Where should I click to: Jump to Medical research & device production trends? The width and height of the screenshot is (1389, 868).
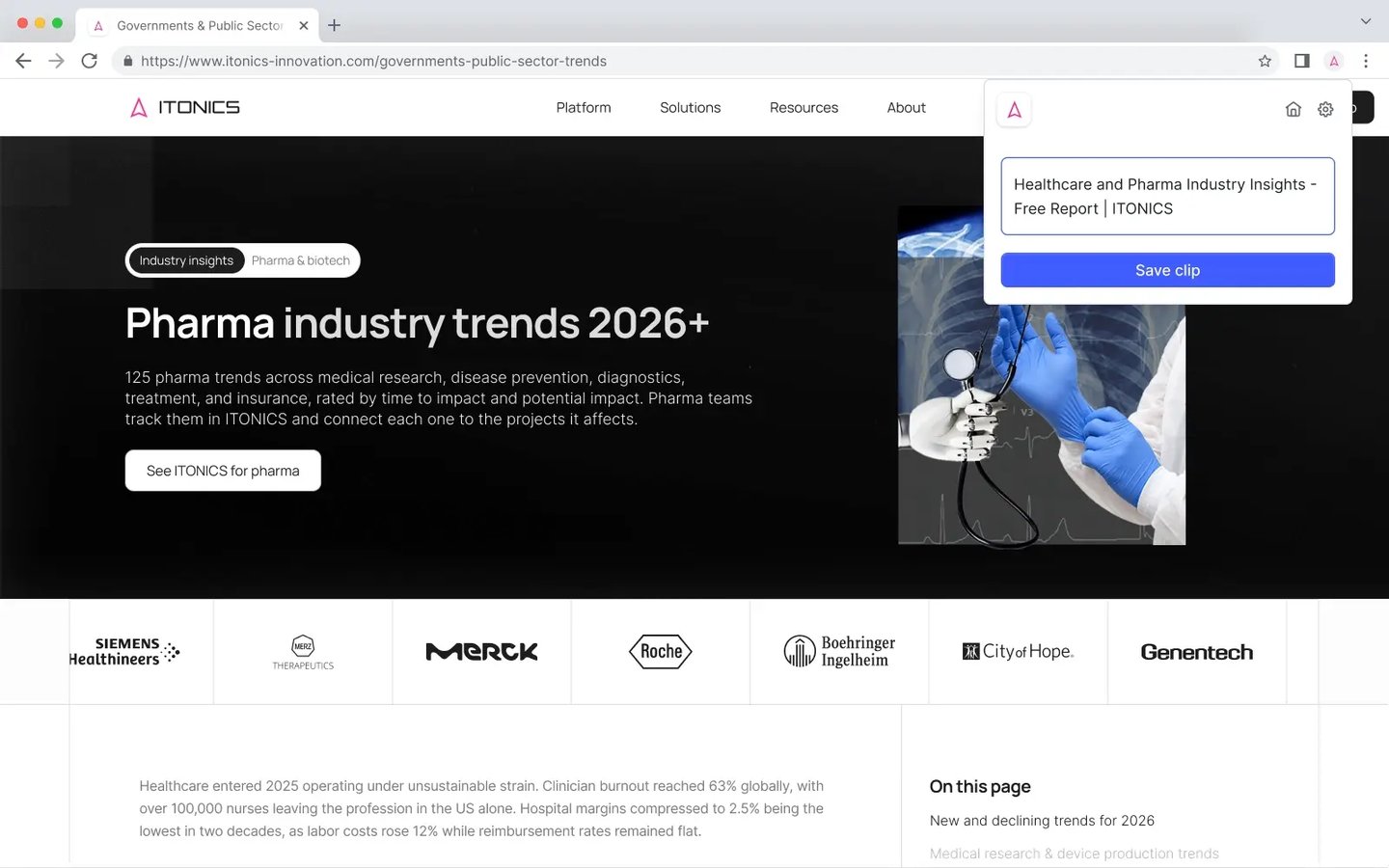tap(1074, 854)
